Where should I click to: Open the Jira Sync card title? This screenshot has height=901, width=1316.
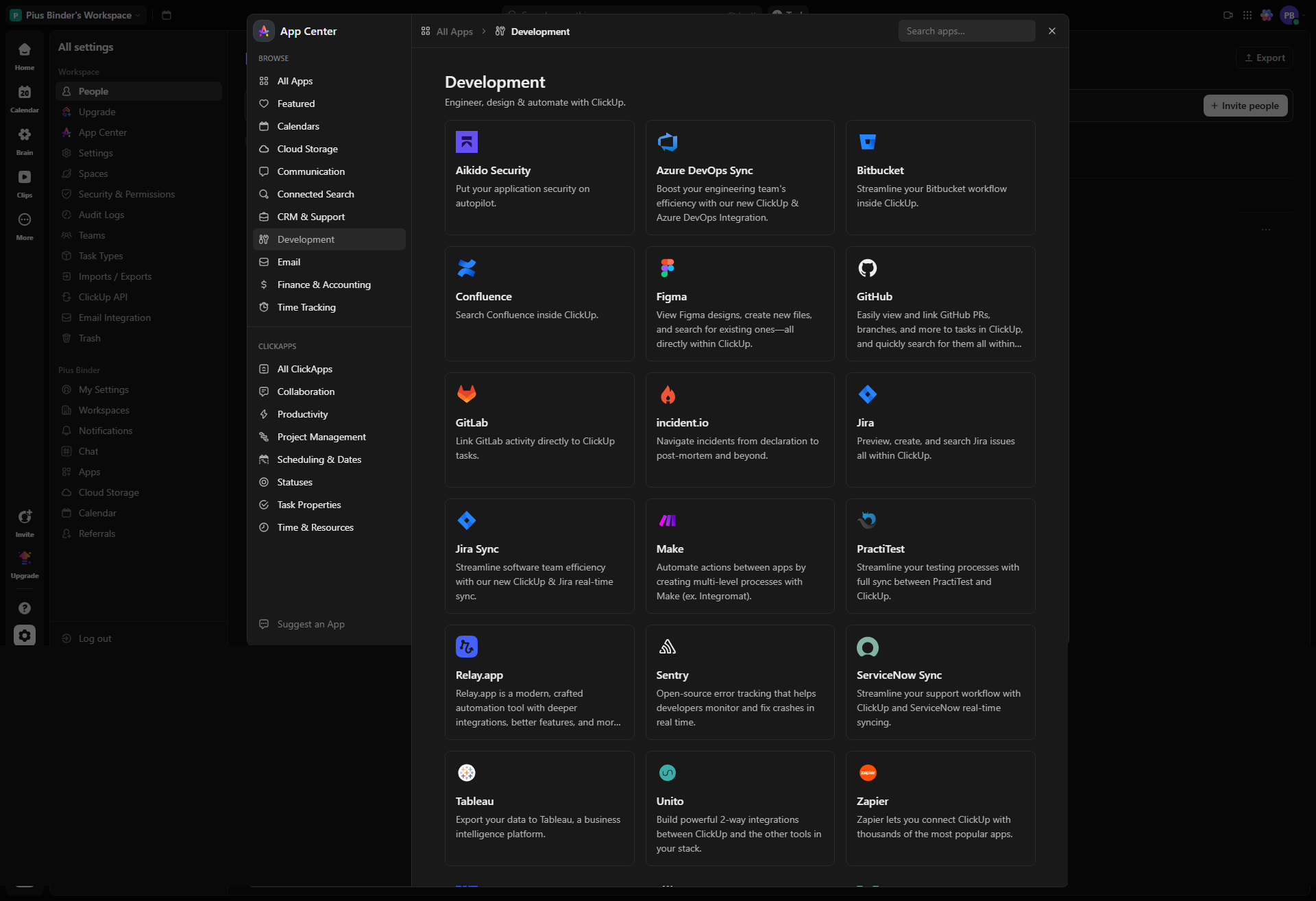pos(477,549)
